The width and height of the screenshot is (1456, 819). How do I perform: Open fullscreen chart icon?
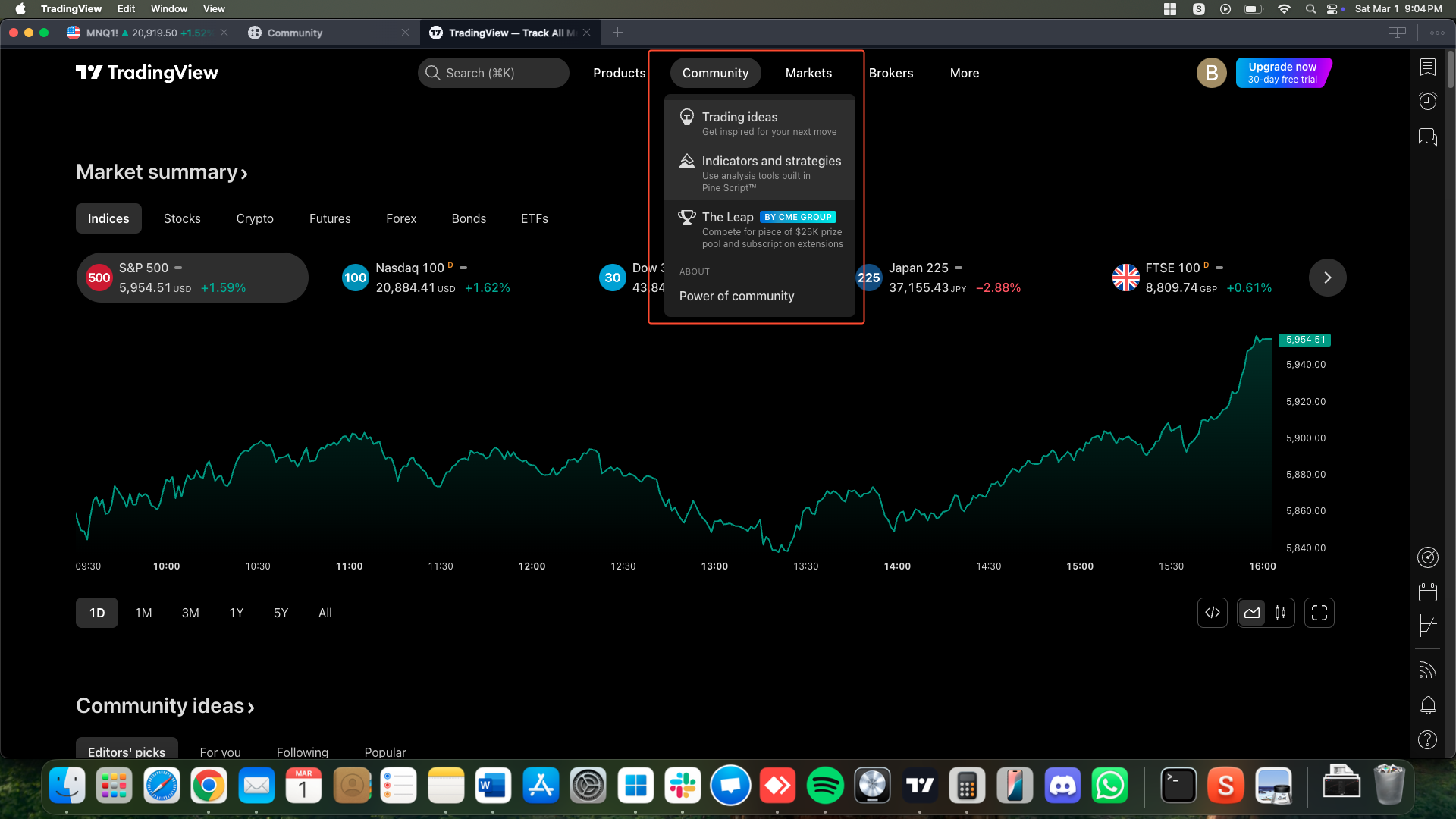pos(1319,613)
